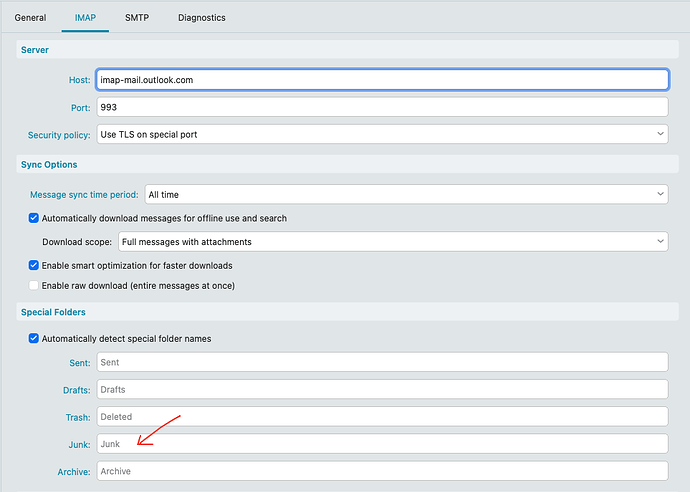Image resolution: width=690 pixels, height=492 pixels.
Task: Disable smart optimization for faster downloads
Action: [x=34, y=265]
